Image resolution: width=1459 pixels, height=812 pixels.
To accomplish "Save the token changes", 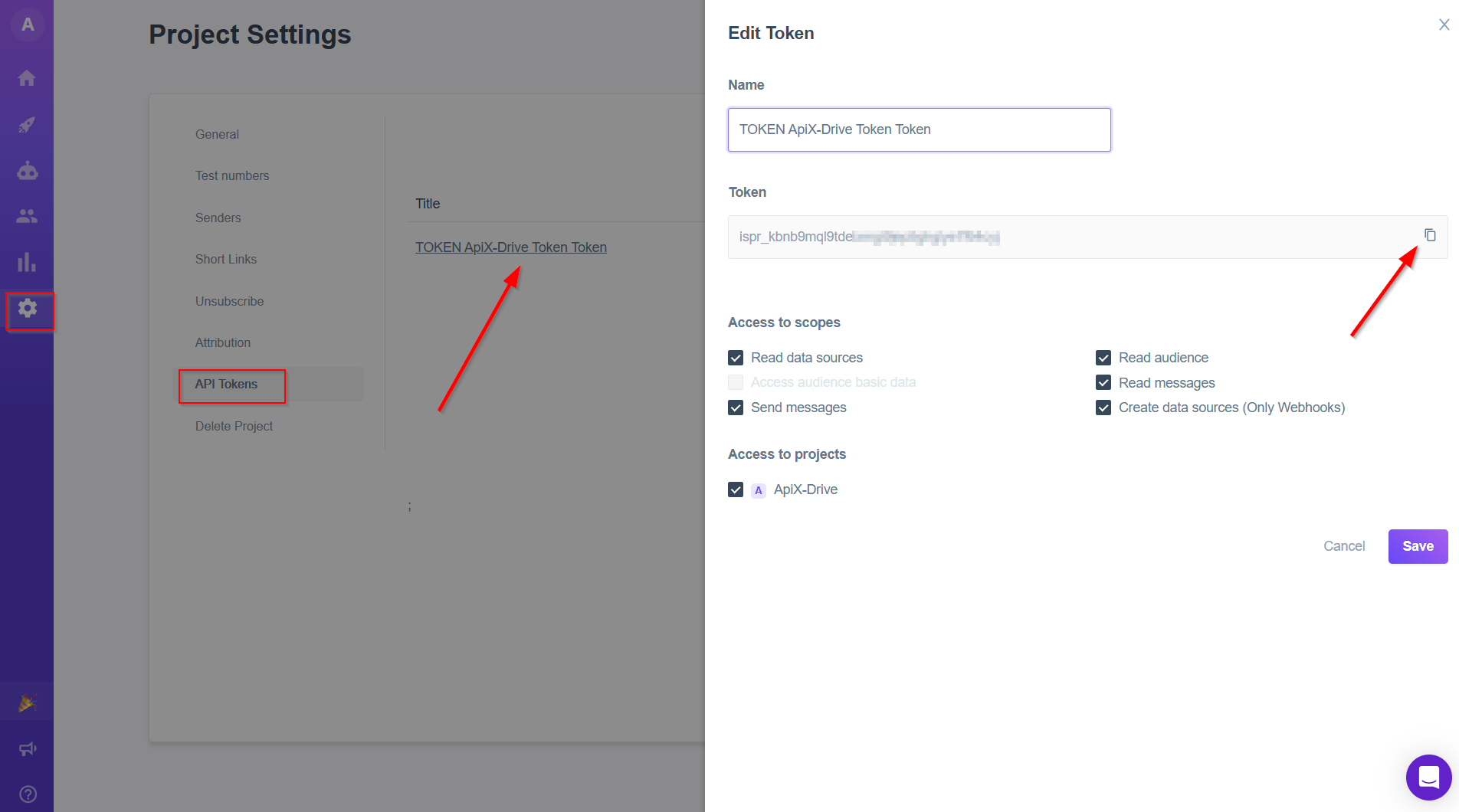I will [x=1418, y=546].
